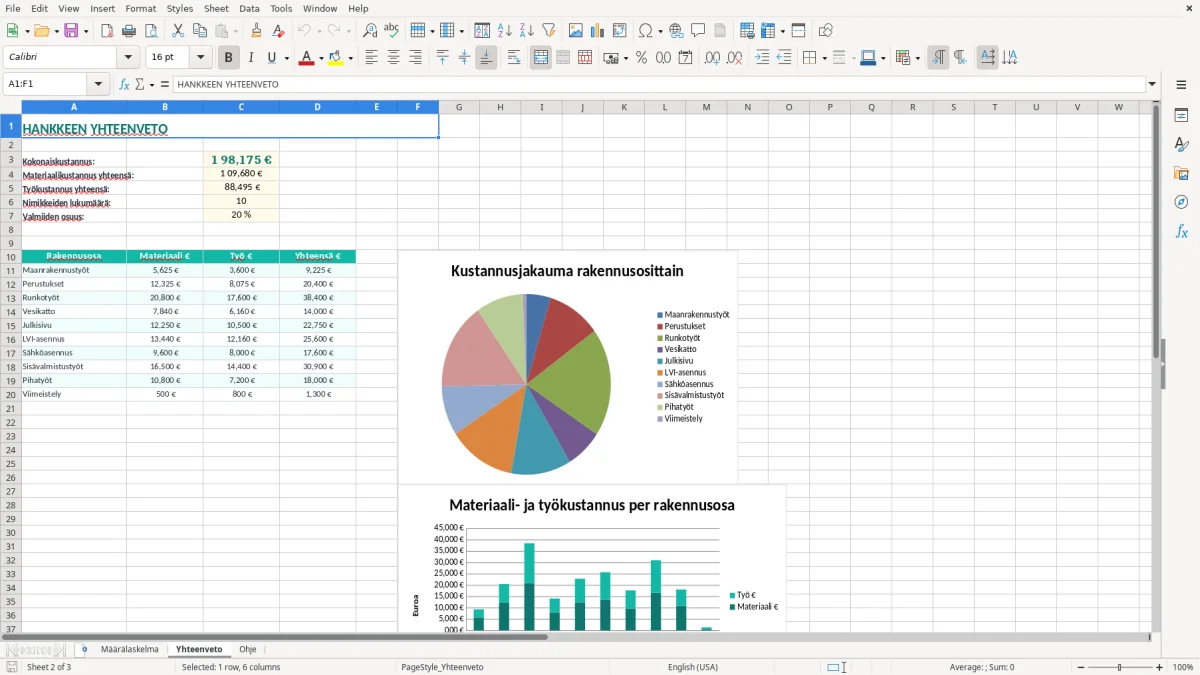The height and width of the screenshot is (675, 1200).
Task: Format cells as percent
Action: 642,58
